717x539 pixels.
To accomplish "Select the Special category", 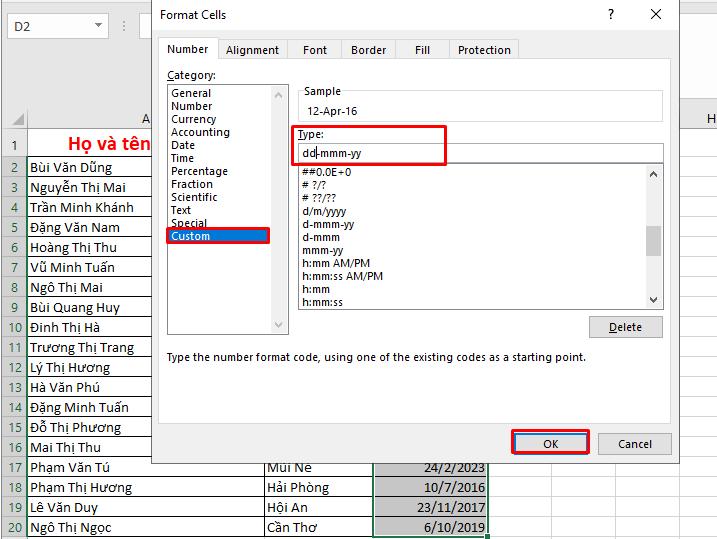I will click(x=189, y=223).
